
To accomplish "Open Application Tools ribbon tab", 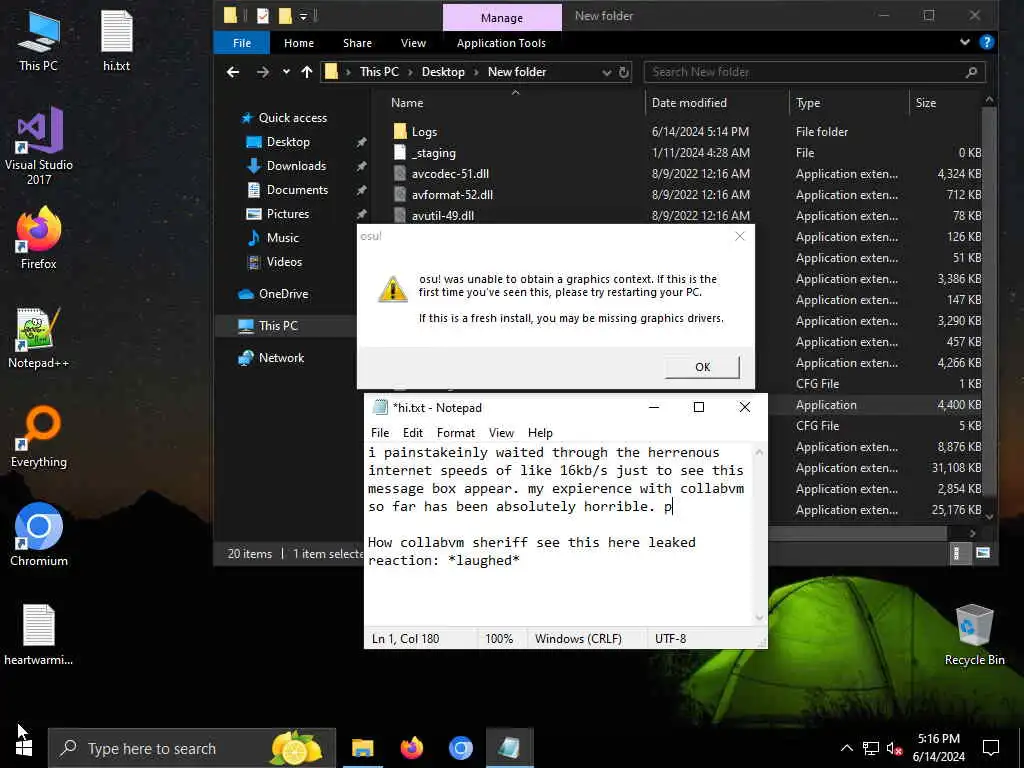I will pos(501,43).
